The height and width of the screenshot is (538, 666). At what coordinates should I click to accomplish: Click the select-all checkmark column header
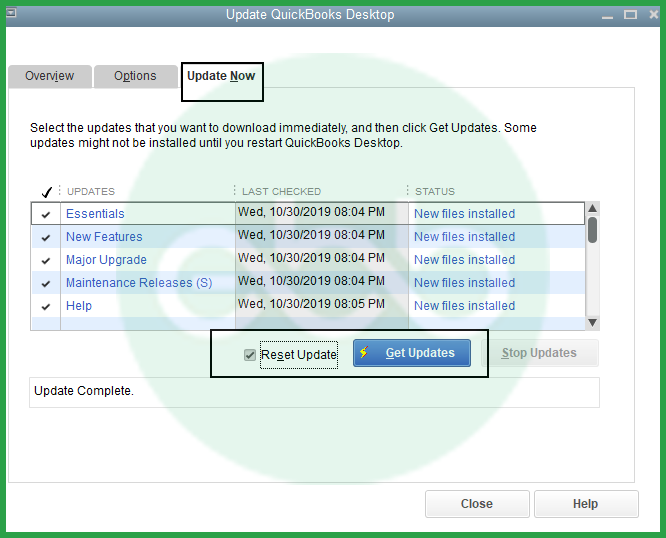(46, 192)
